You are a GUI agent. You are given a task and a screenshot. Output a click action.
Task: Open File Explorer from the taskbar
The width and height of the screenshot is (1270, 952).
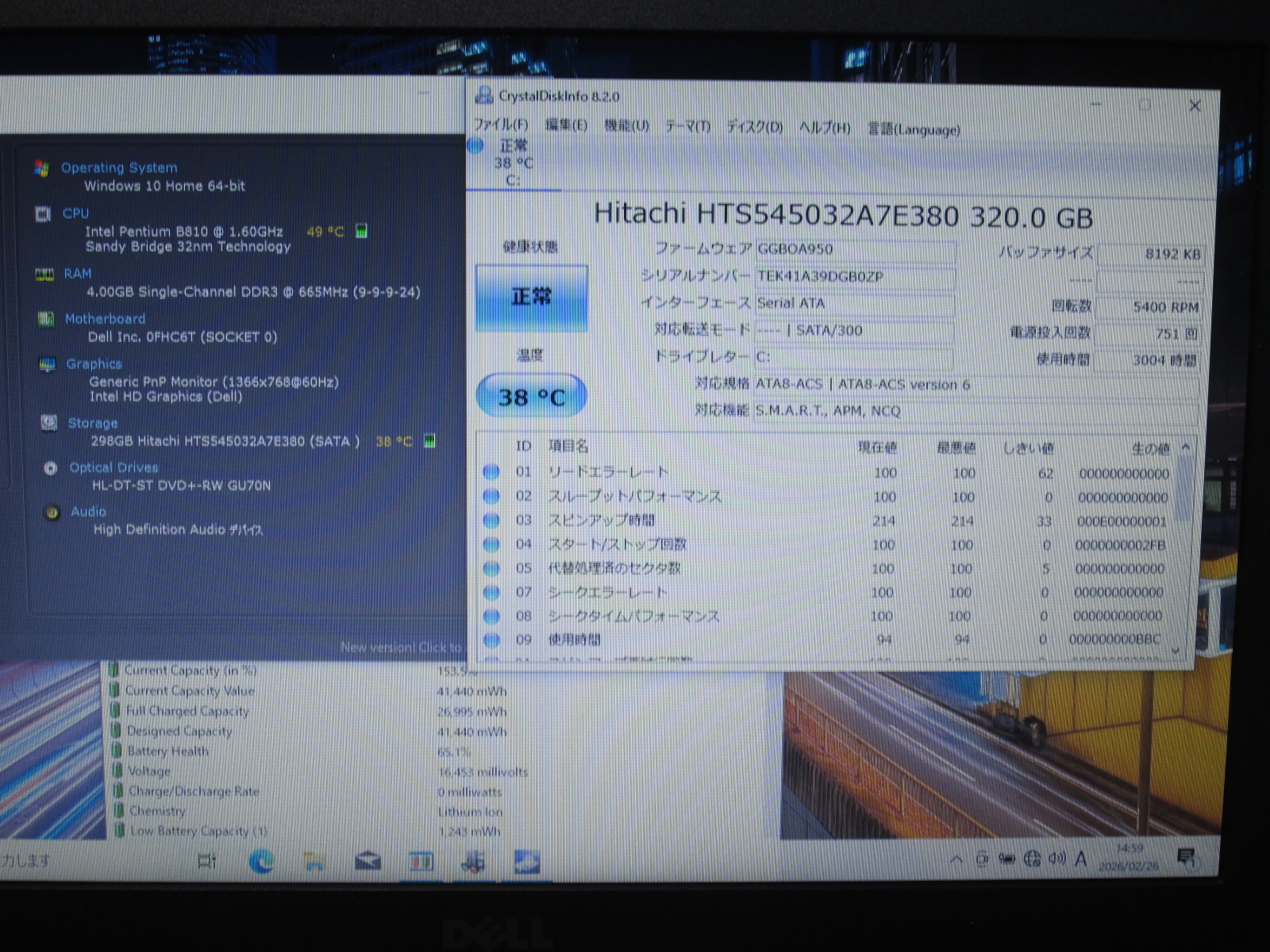pos(315,861)
